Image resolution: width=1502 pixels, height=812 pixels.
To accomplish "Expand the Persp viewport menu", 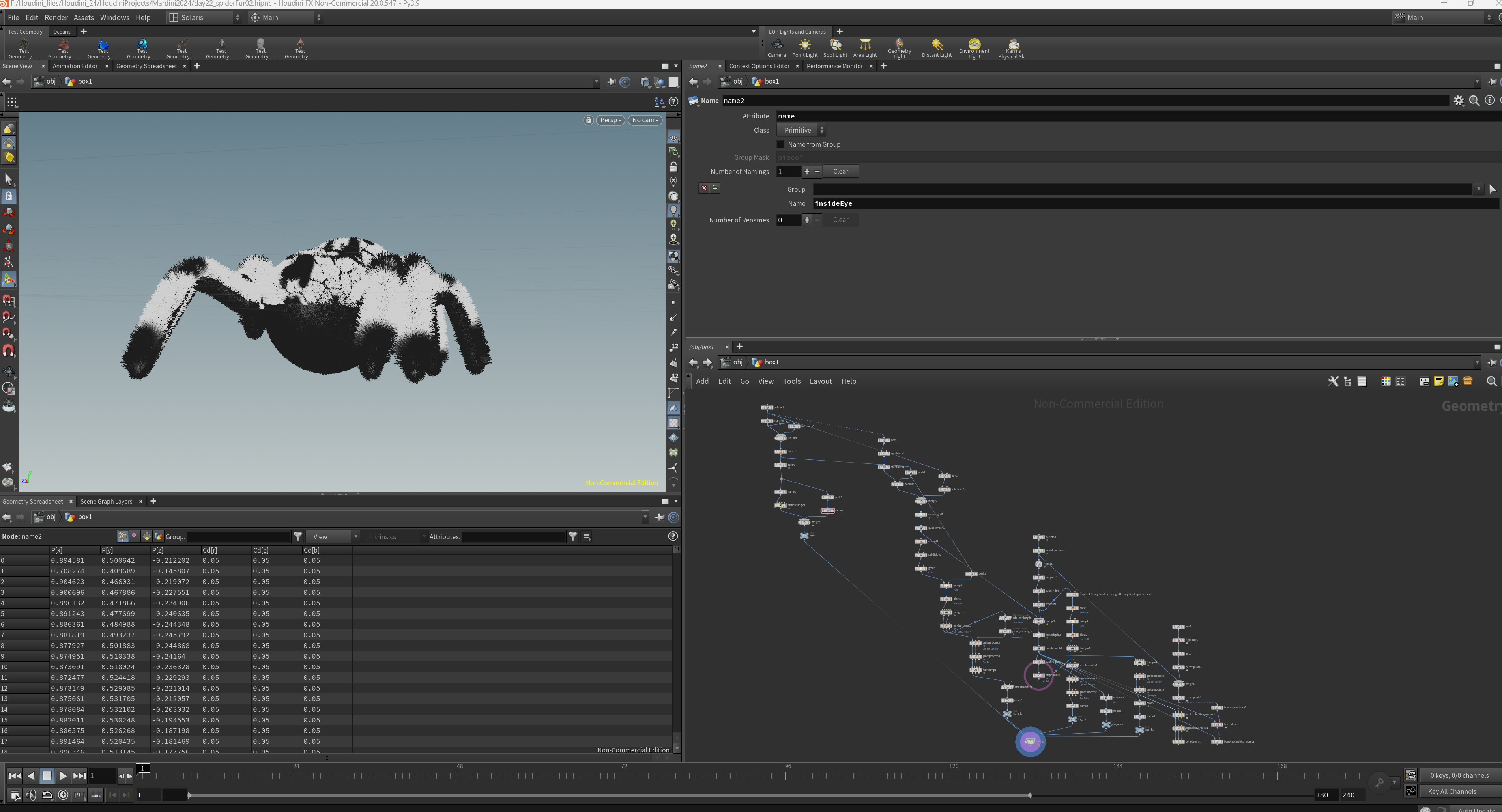I will (x=610, y=120).
